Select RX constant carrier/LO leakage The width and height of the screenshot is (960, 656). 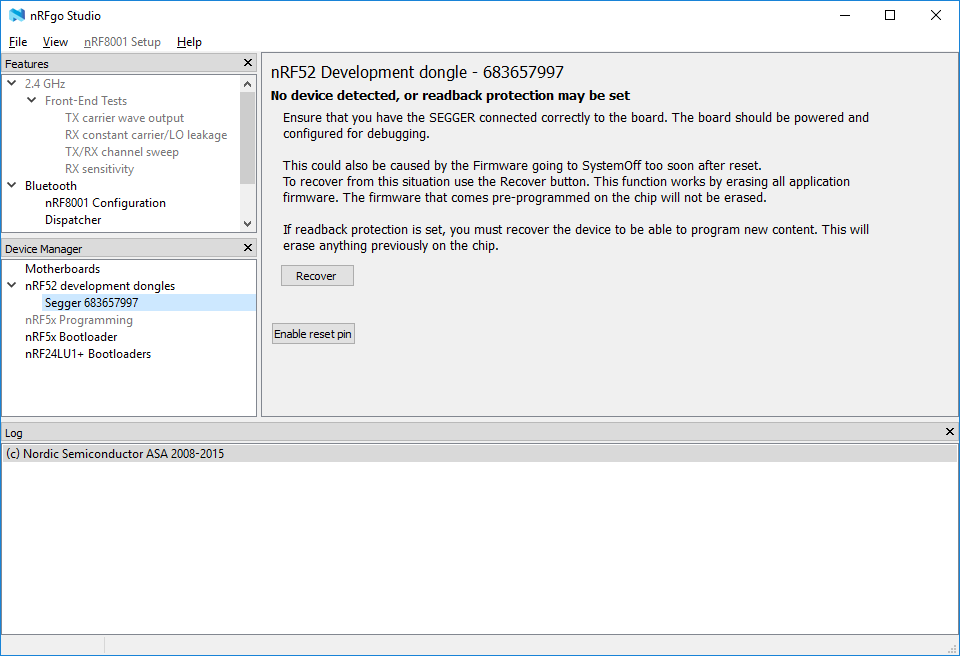point(146,135)
